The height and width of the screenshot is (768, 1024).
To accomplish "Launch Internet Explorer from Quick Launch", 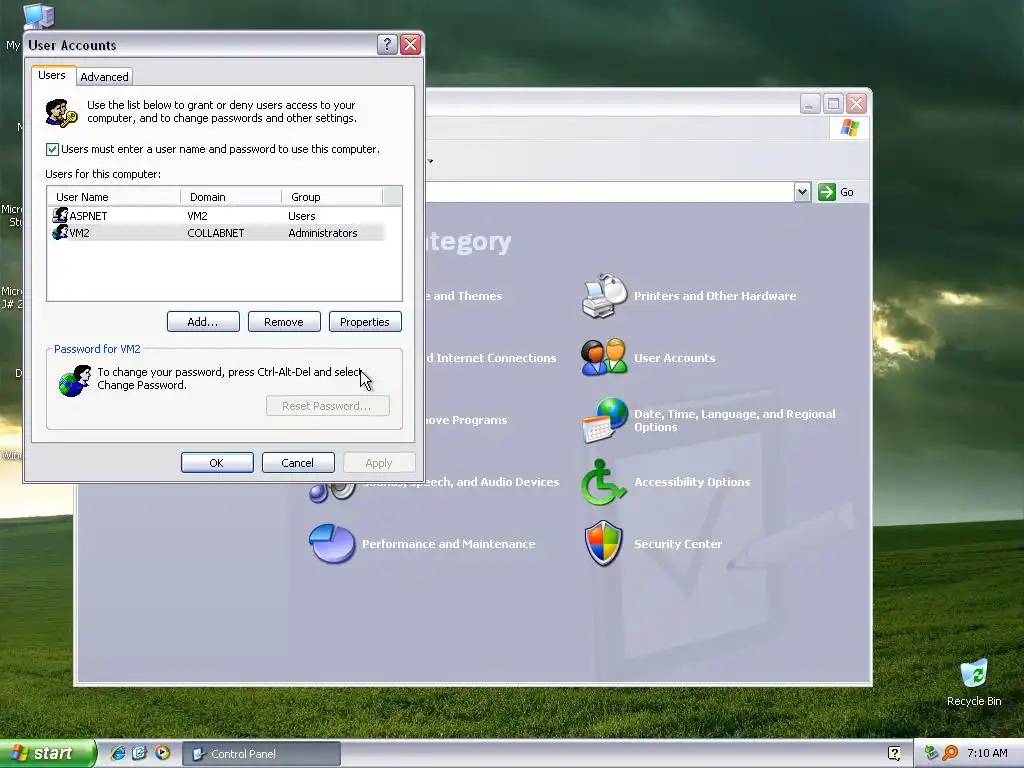I will (x=118, y=753).
